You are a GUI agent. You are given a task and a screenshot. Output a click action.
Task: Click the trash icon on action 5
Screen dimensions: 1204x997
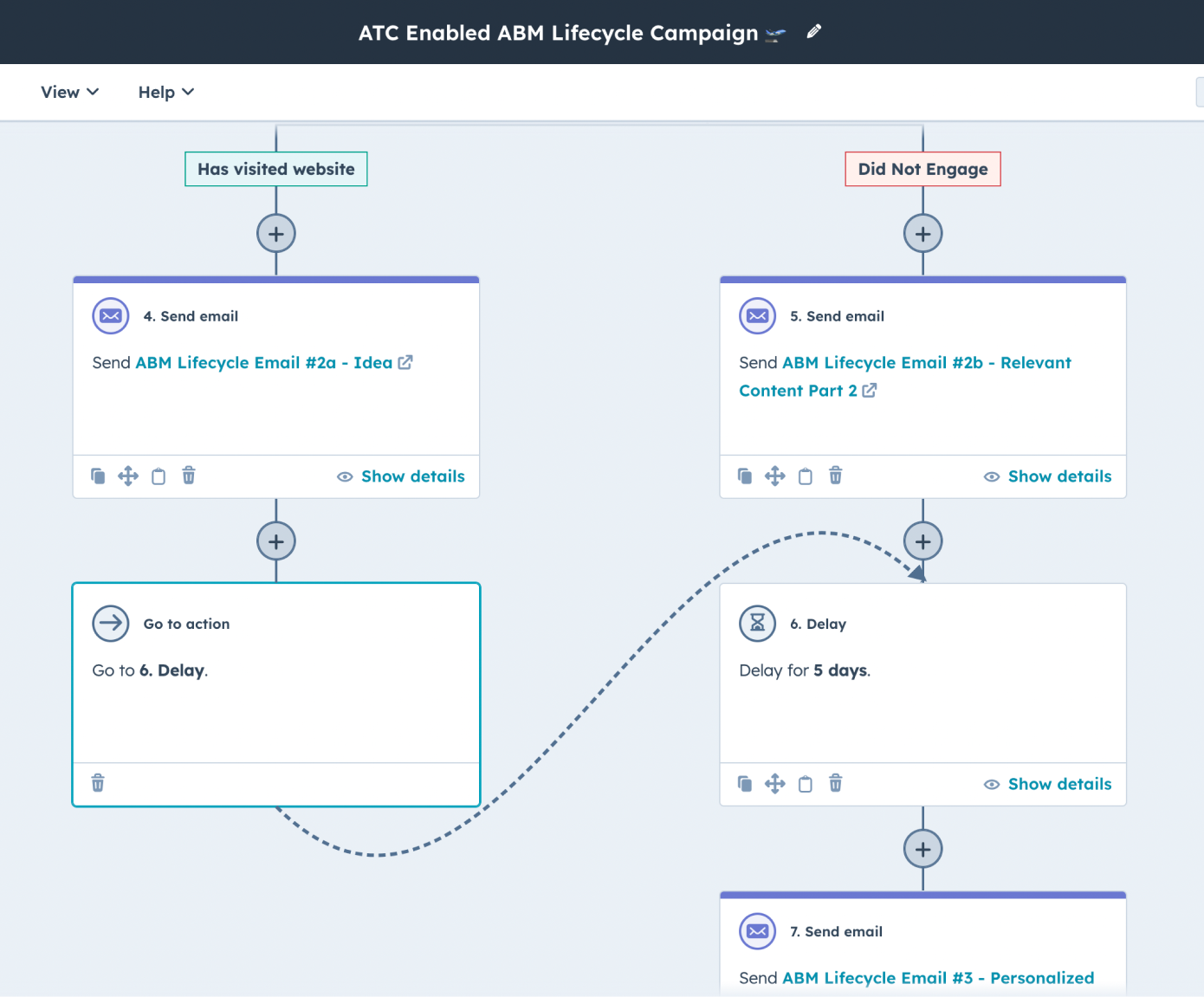coord(835,476)
